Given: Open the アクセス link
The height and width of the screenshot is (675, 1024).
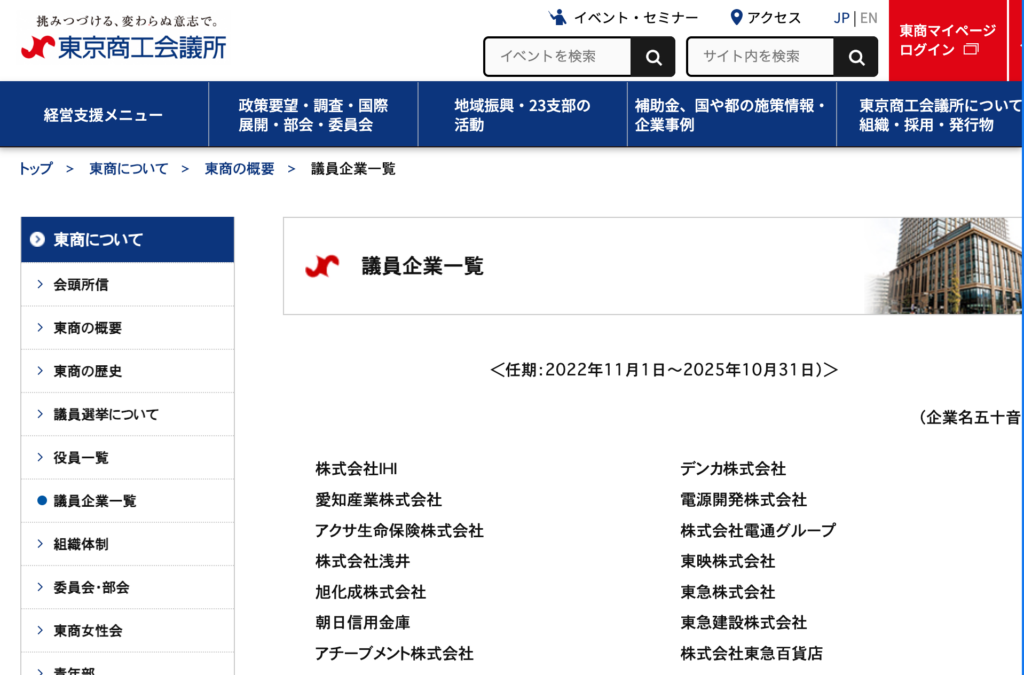Looking at the screenshot, I should [765, 18].
